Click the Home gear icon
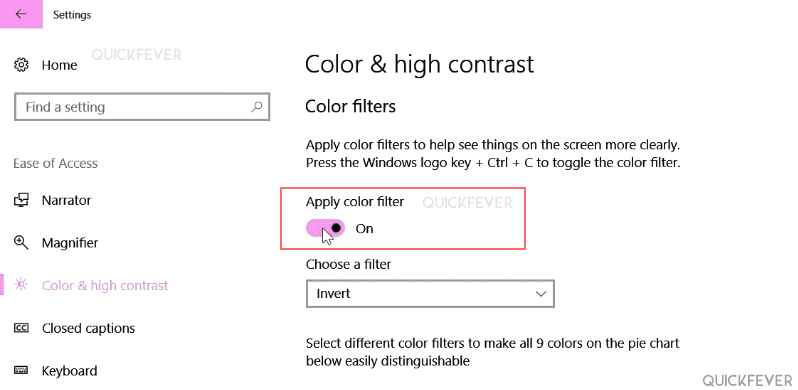This screenshot has height=390, width=798. pyautogui.click(x=21, y=65)
